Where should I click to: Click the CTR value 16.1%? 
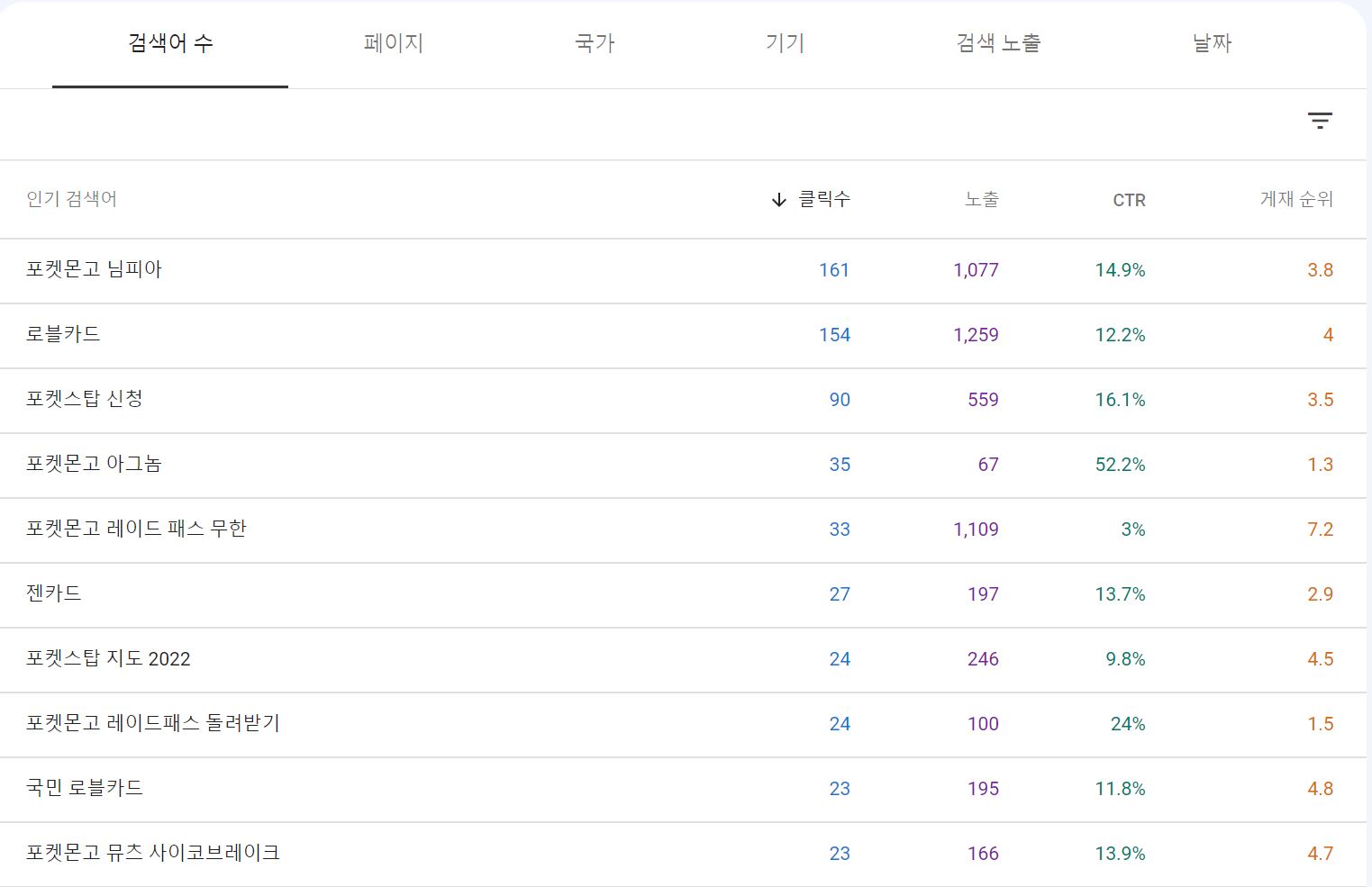[x=1121, y=400]
